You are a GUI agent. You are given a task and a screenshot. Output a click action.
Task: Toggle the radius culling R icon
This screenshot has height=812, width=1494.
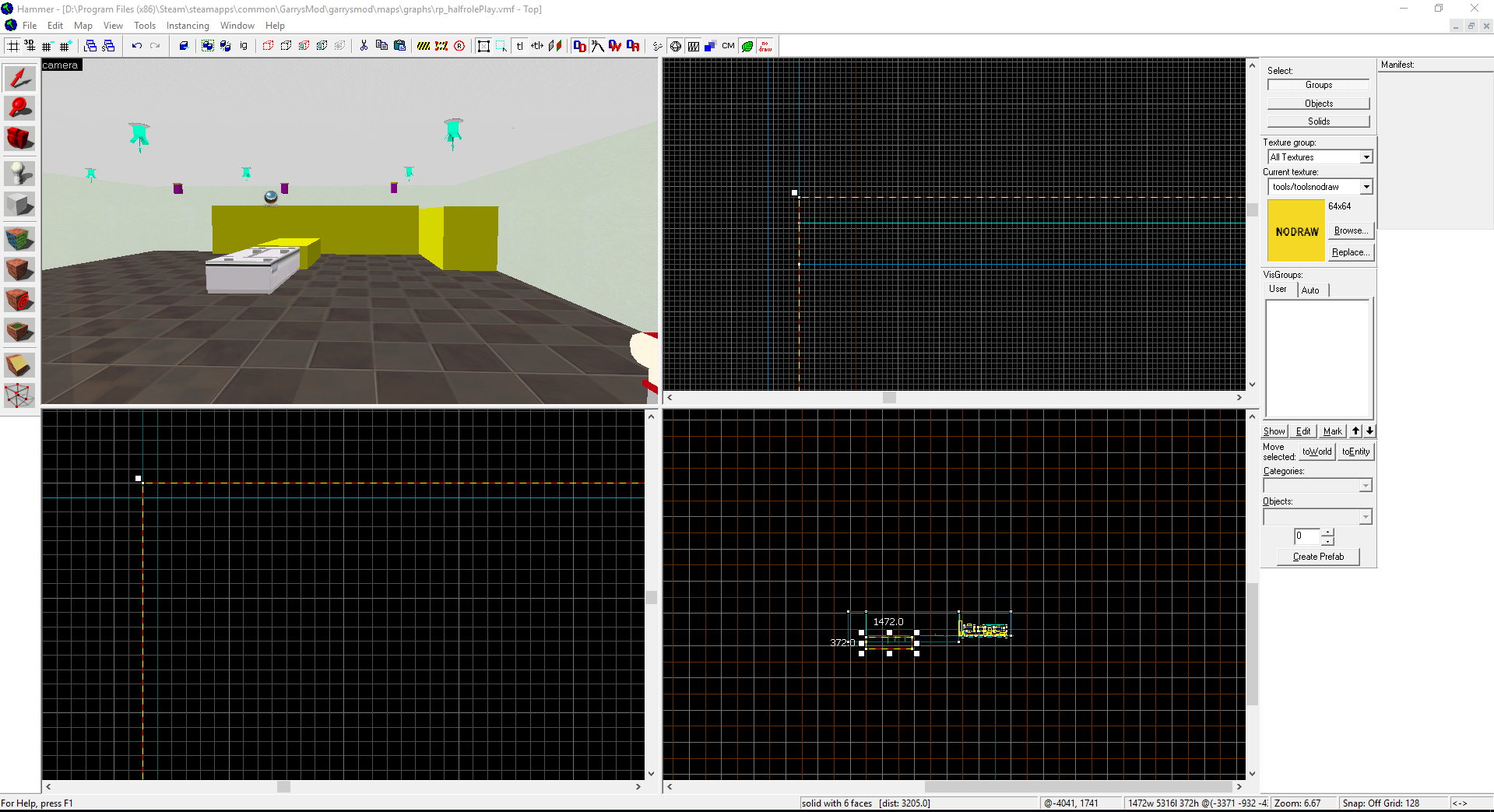459,46
